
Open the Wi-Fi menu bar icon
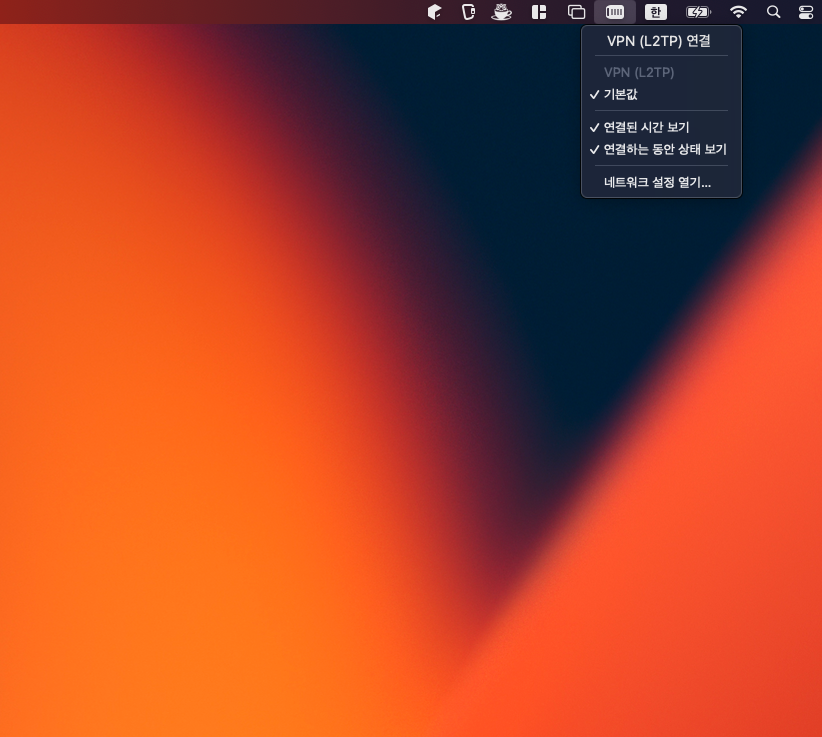click(x=738, y=12)
